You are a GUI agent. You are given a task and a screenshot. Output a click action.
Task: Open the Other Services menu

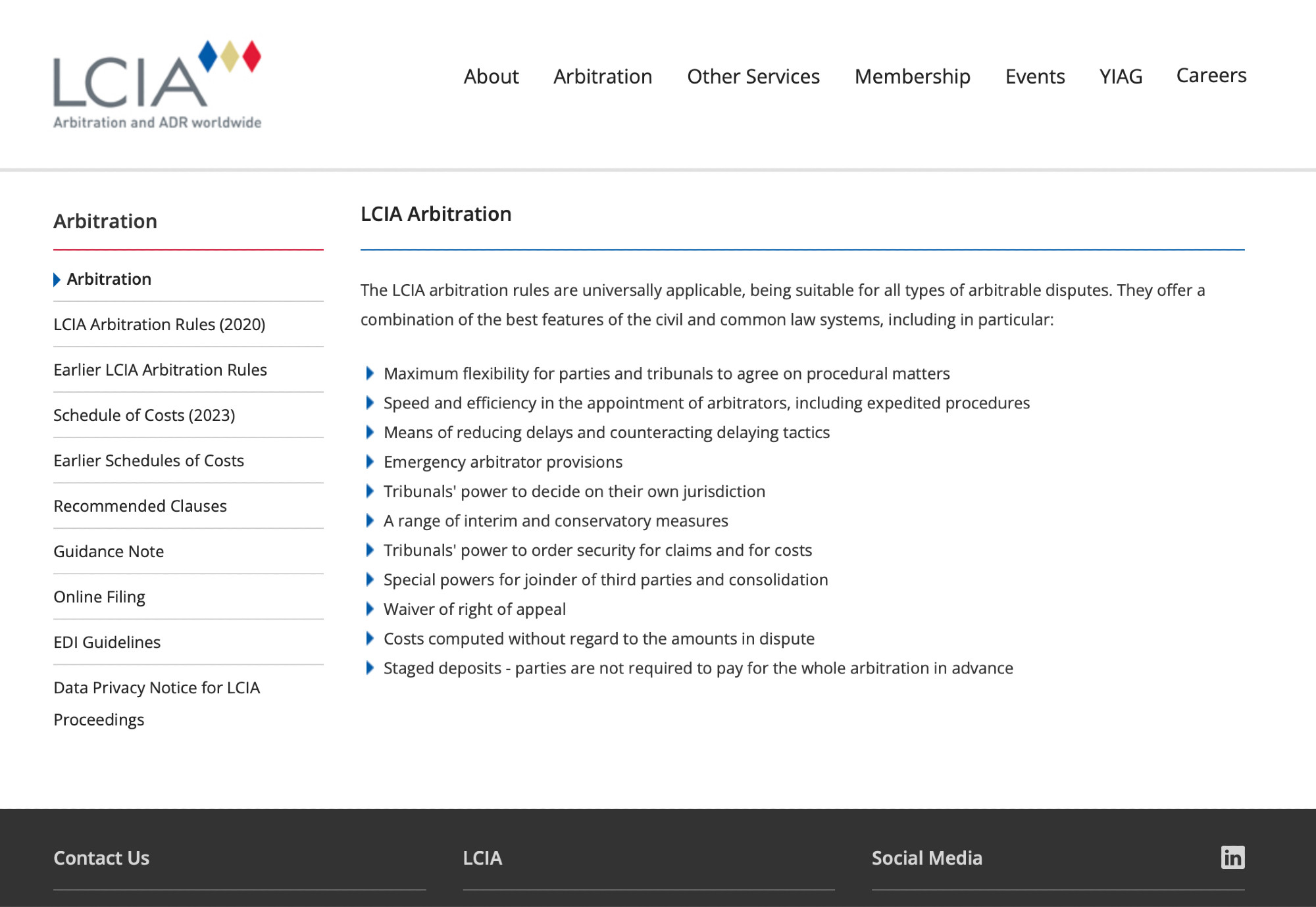753,76
